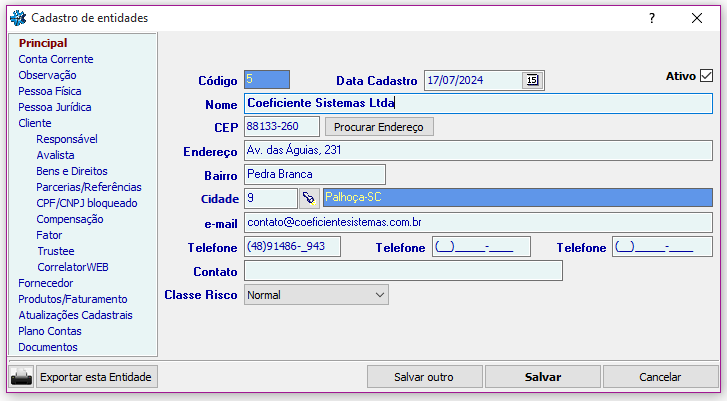
Task: Focus the Código field
Action: (x=267, y=79)
